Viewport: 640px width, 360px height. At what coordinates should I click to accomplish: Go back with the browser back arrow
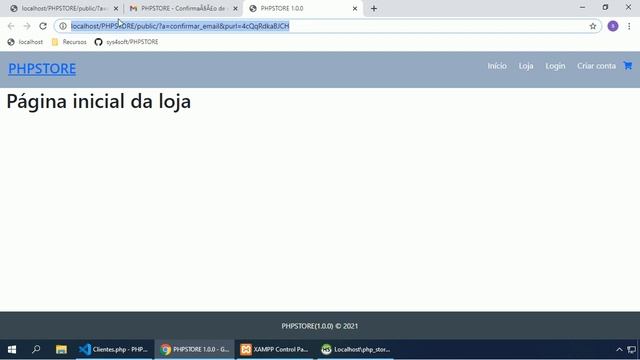[x=11, y=26]
